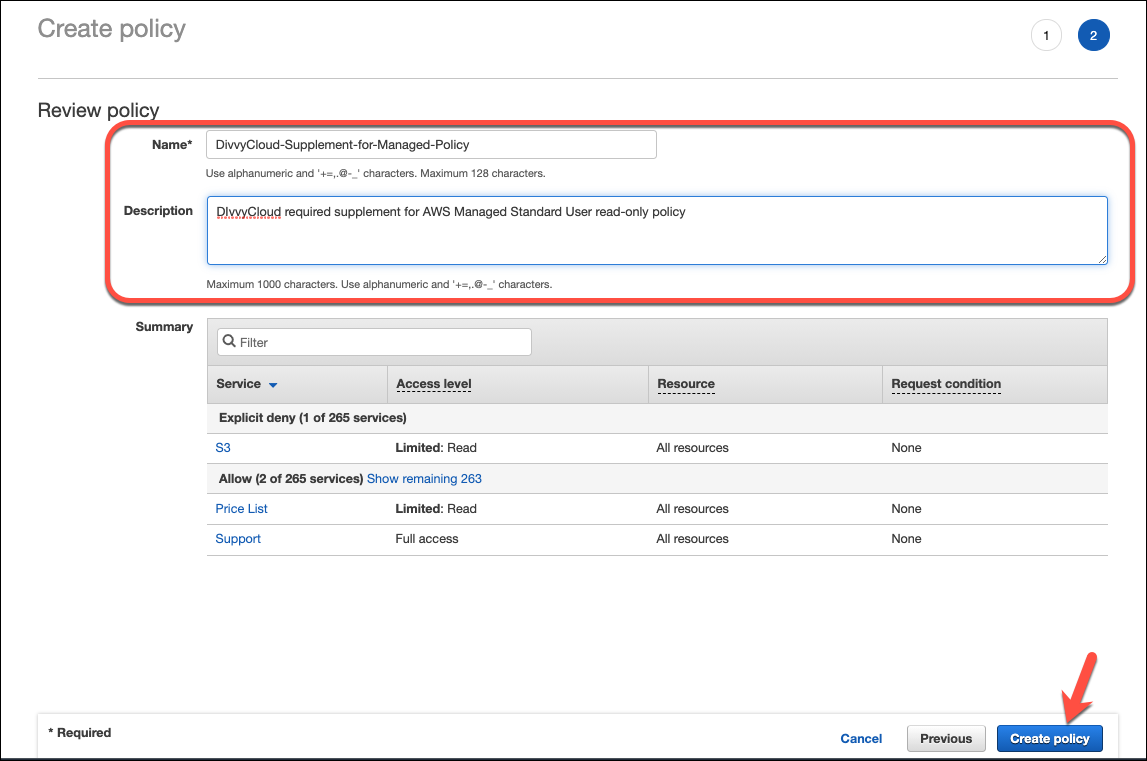Click into the Description text area
This screenshot has width=1147, height=761.
pos(657,230)
